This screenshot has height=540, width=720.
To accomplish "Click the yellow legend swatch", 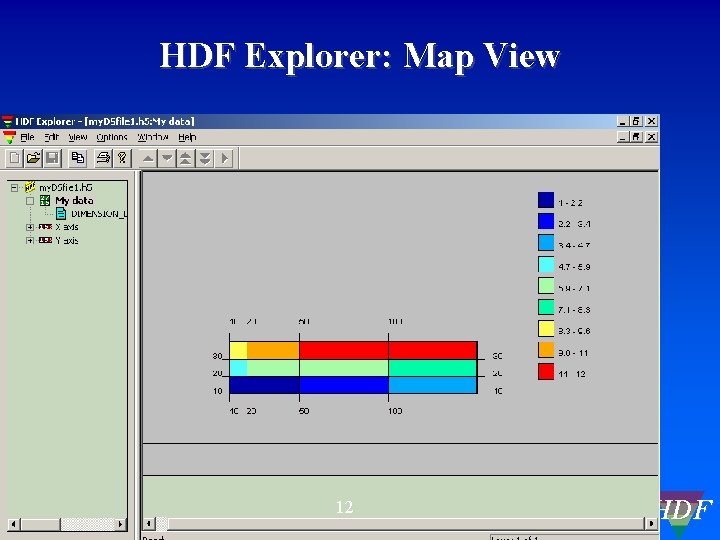I will click(x=546, y=329).
